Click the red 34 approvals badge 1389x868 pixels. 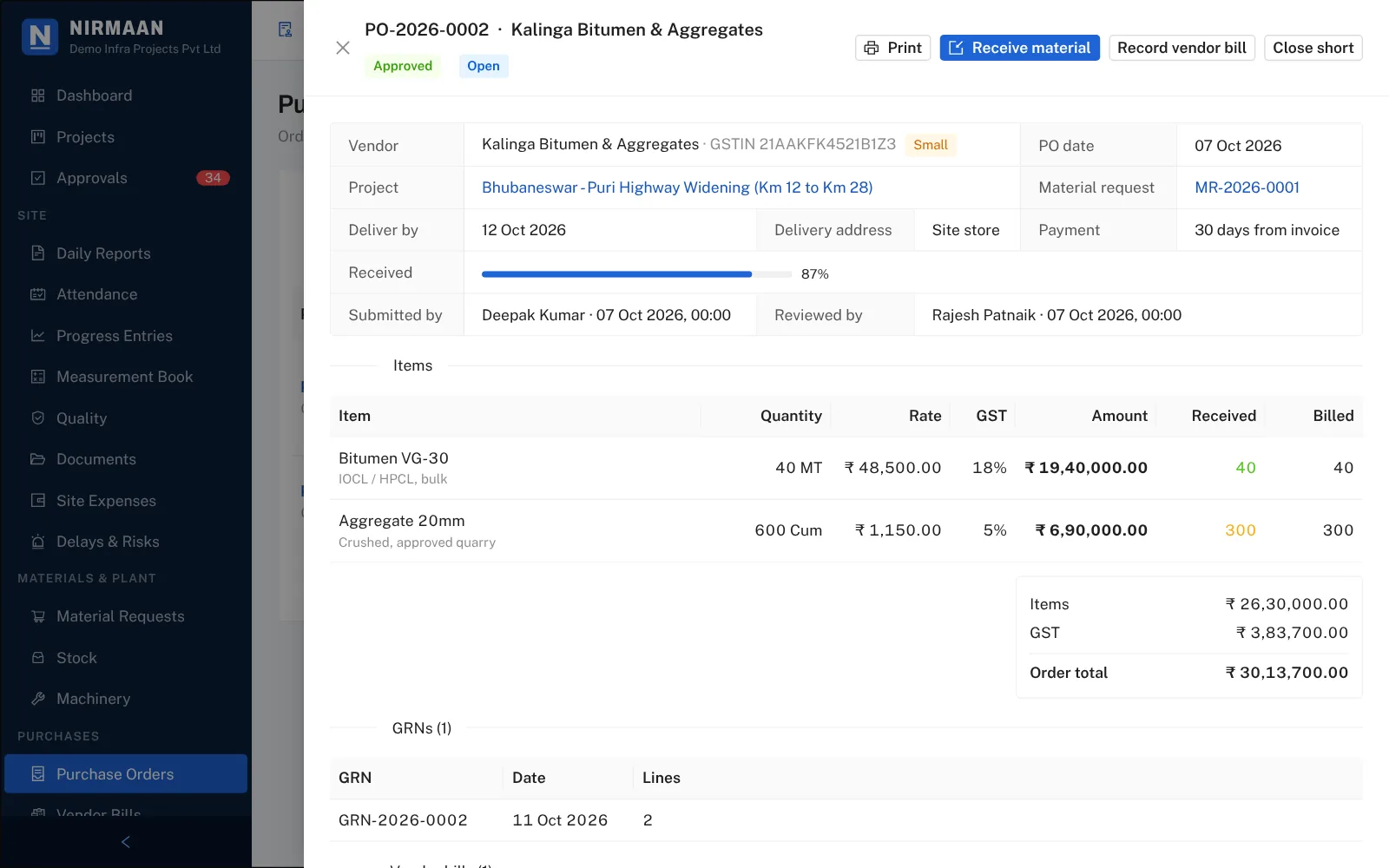pos(214,178)
